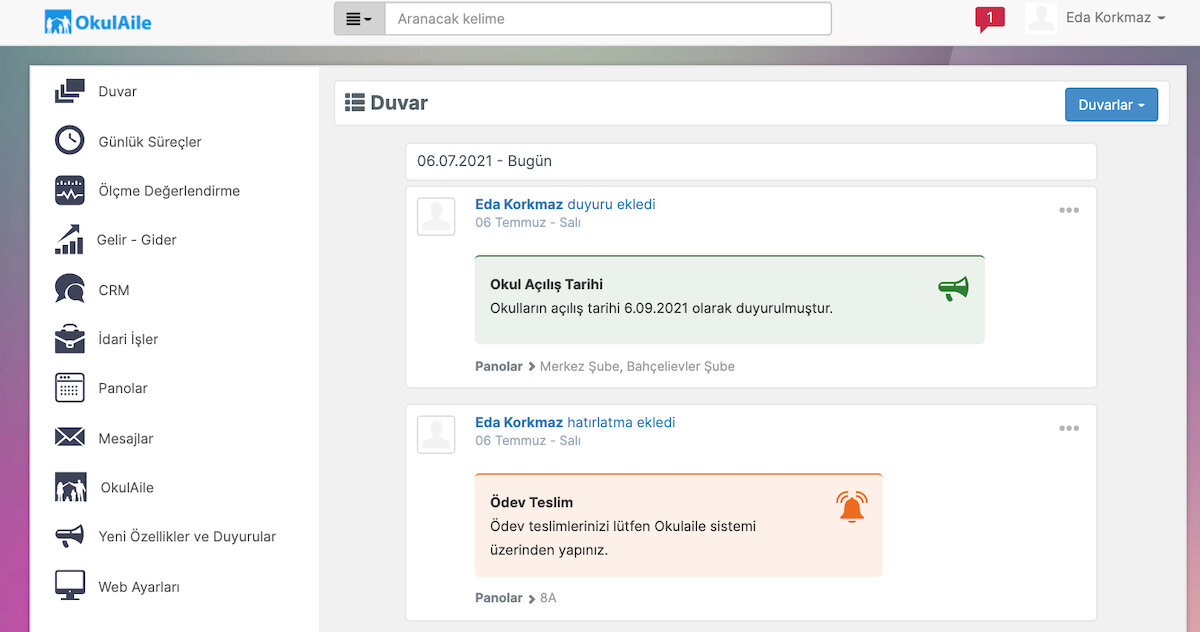Click 'Merkez Şube, Bahçelievler Şube' panel text

[x=637, y=366]
